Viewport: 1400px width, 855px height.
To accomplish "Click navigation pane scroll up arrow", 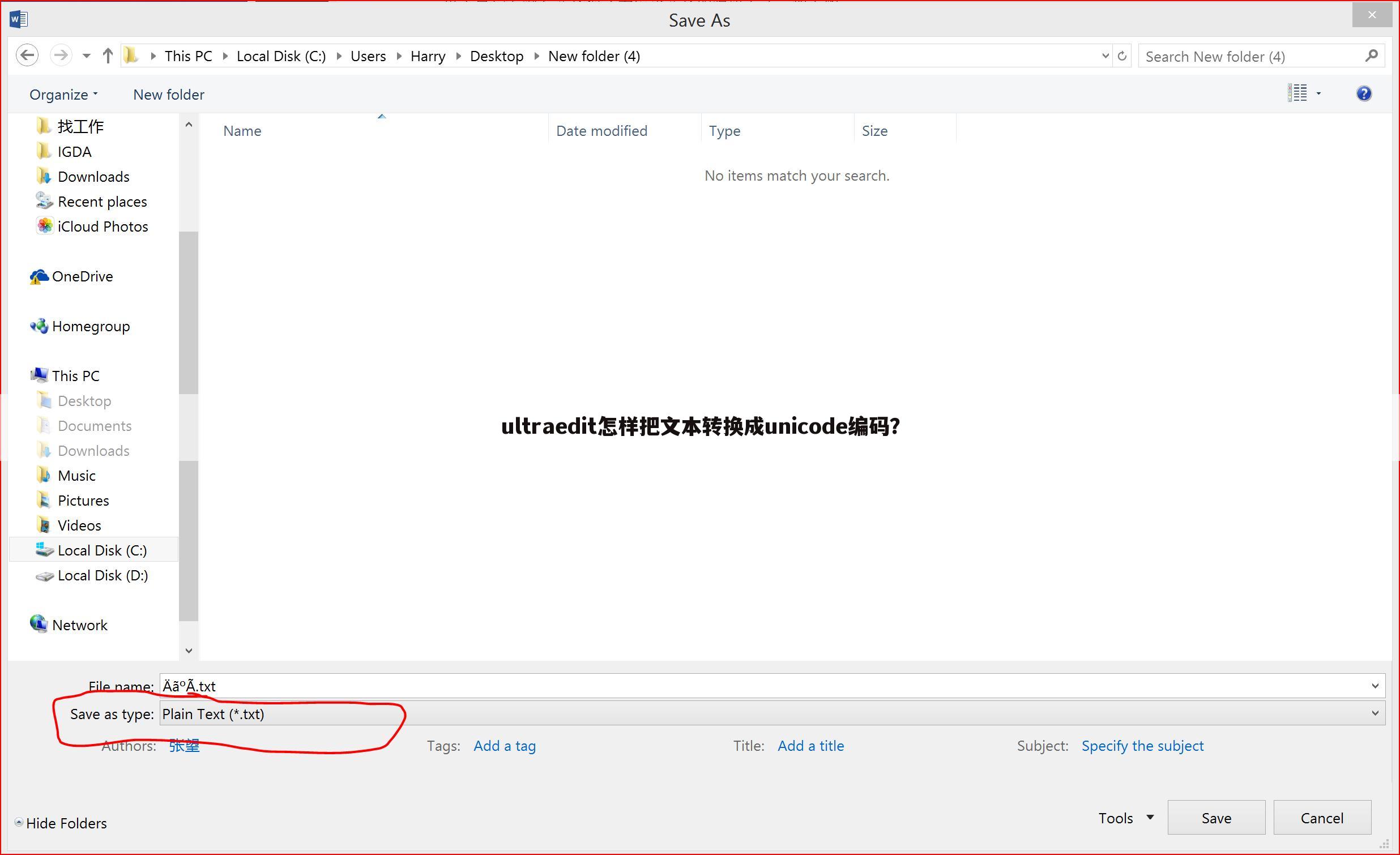I will pyautogui.click(x=189, y=125).
